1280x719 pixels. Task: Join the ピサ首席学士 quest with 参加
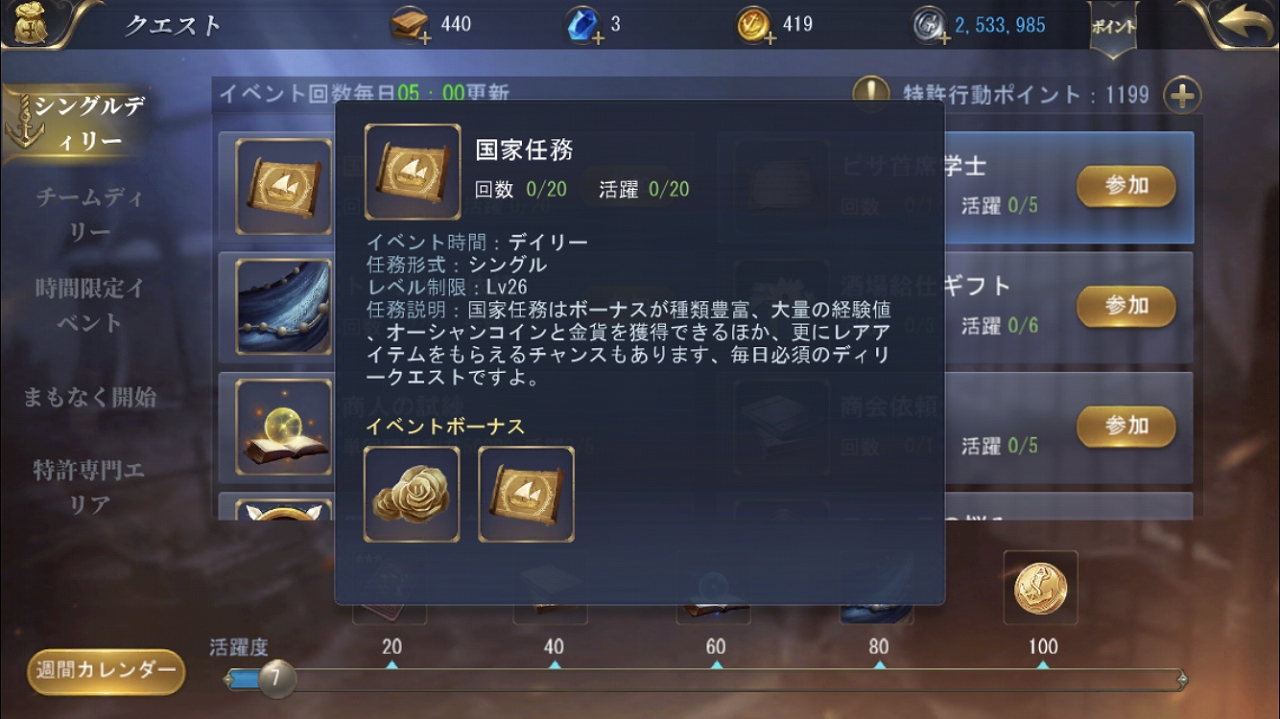pos(1126,186)
